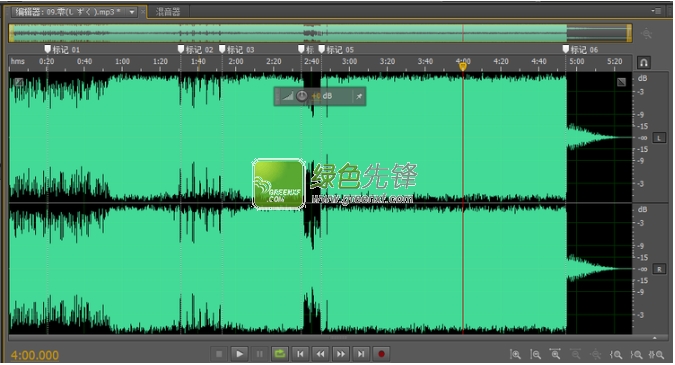Jump to previous marker in transport
Screen dimensions: 675x365
click(300, 354)
